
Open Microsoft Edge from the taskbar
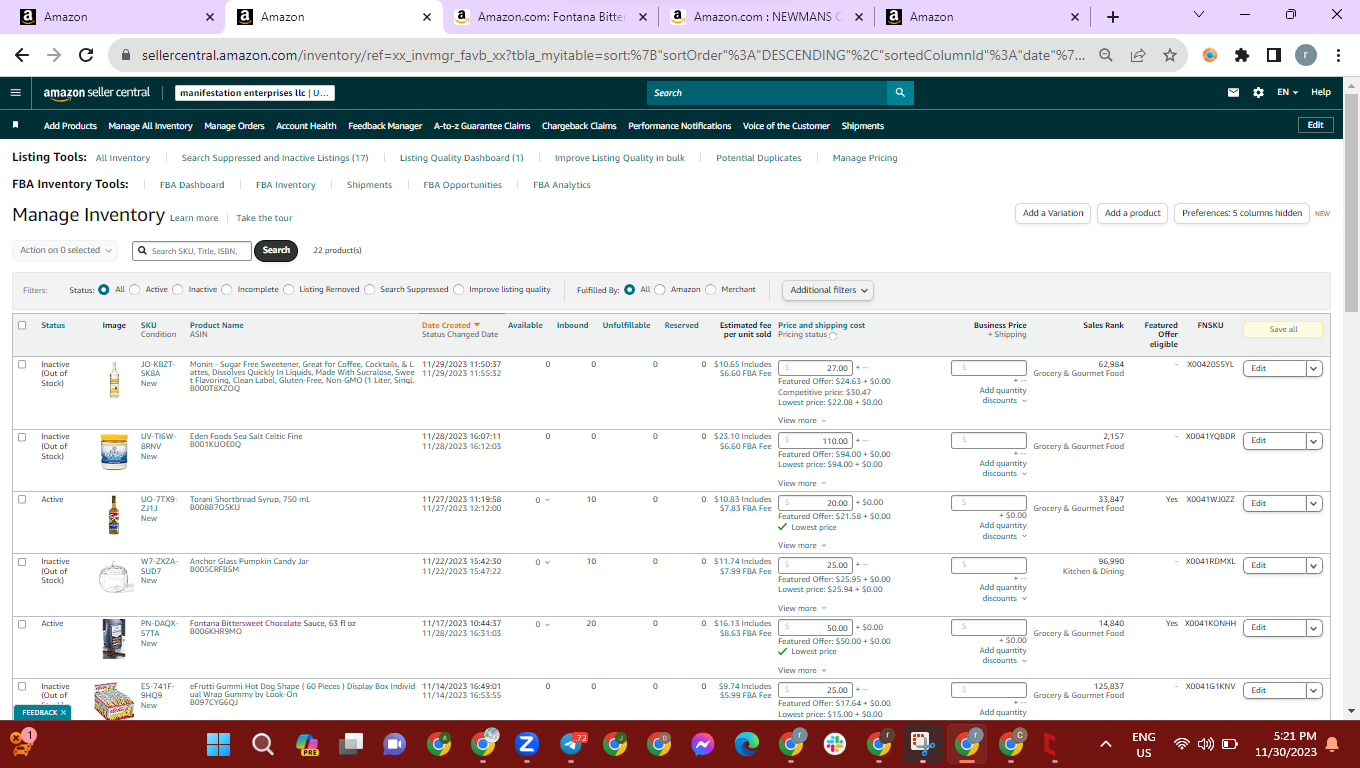(747, 744)
